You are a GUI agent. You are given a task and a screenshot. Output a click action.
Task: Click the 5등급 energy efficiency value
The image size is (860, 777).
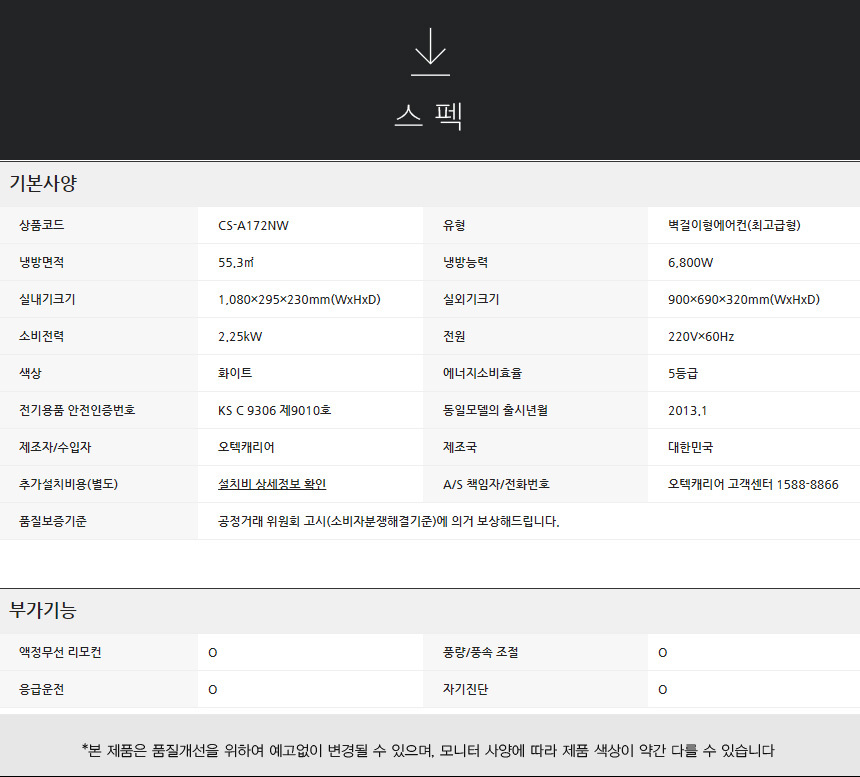tap(682, 373)
